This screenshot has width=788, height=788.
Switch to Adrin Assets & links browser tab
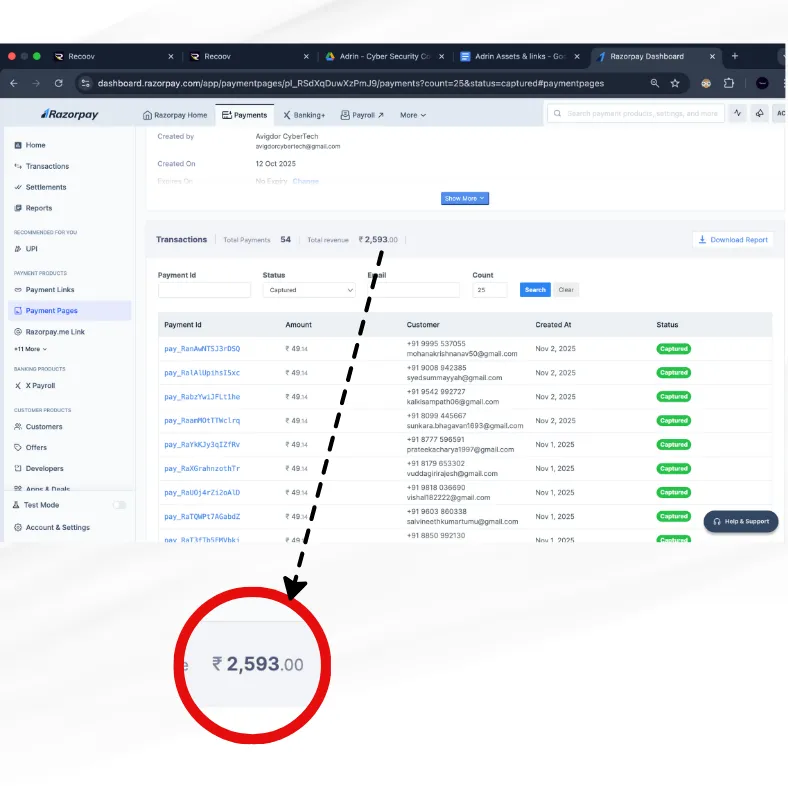click(x=520, y=56)
